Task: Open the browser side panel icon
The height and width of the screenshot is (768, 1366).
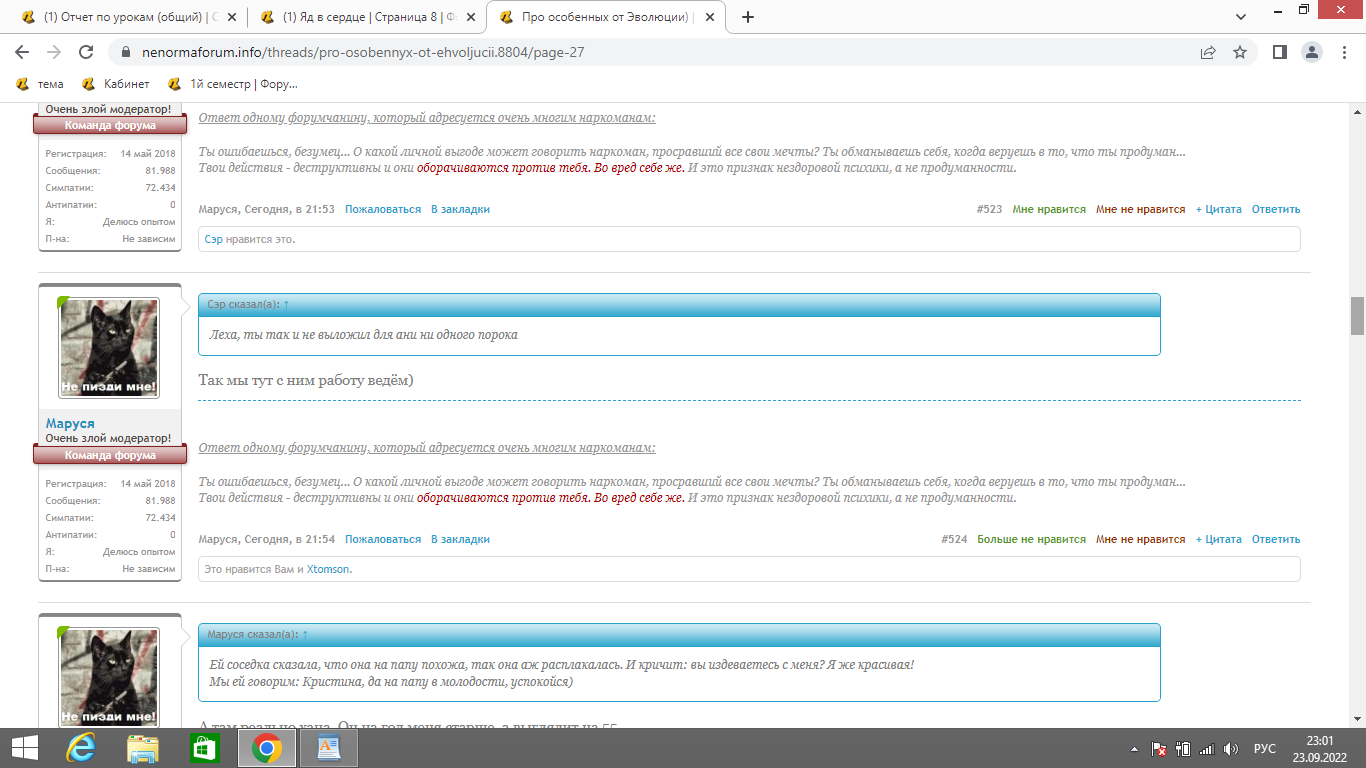Action: coord(1279,52)
